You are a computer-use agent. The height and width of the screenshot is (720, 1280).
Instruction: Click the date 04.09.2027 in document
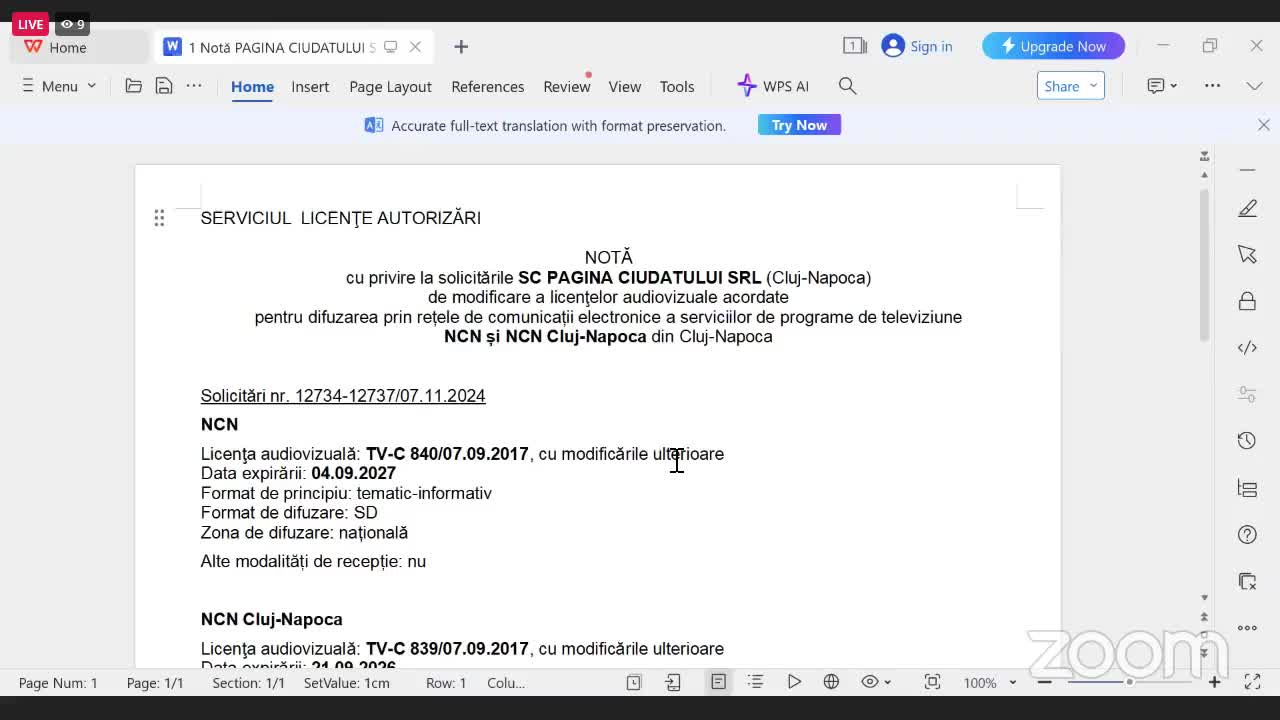pos(353,473)
